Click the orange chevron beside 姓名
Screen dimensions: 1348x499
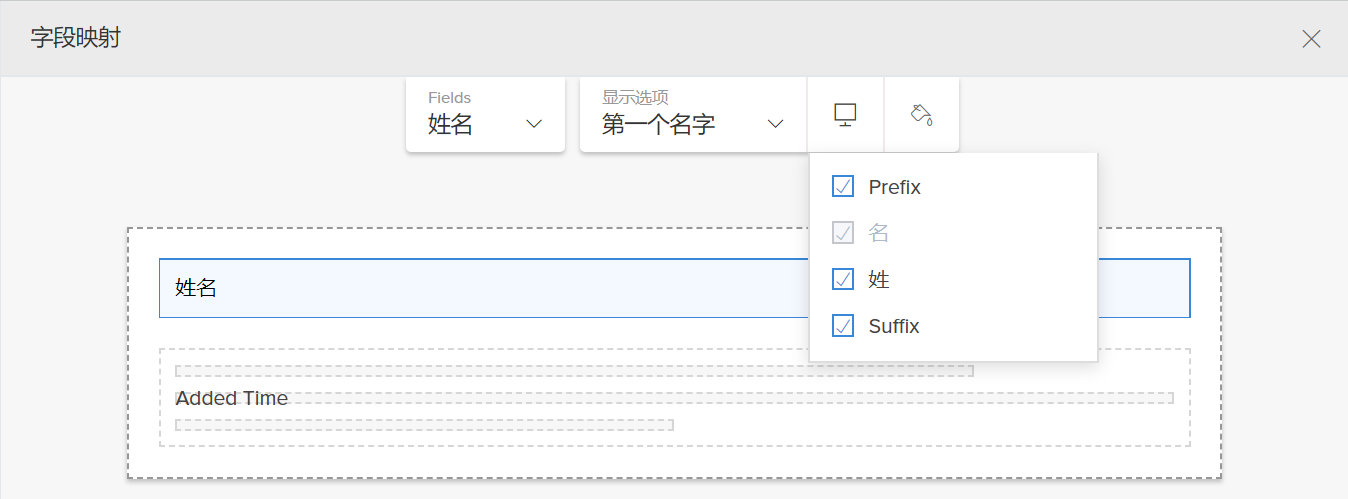coord(534,124)
